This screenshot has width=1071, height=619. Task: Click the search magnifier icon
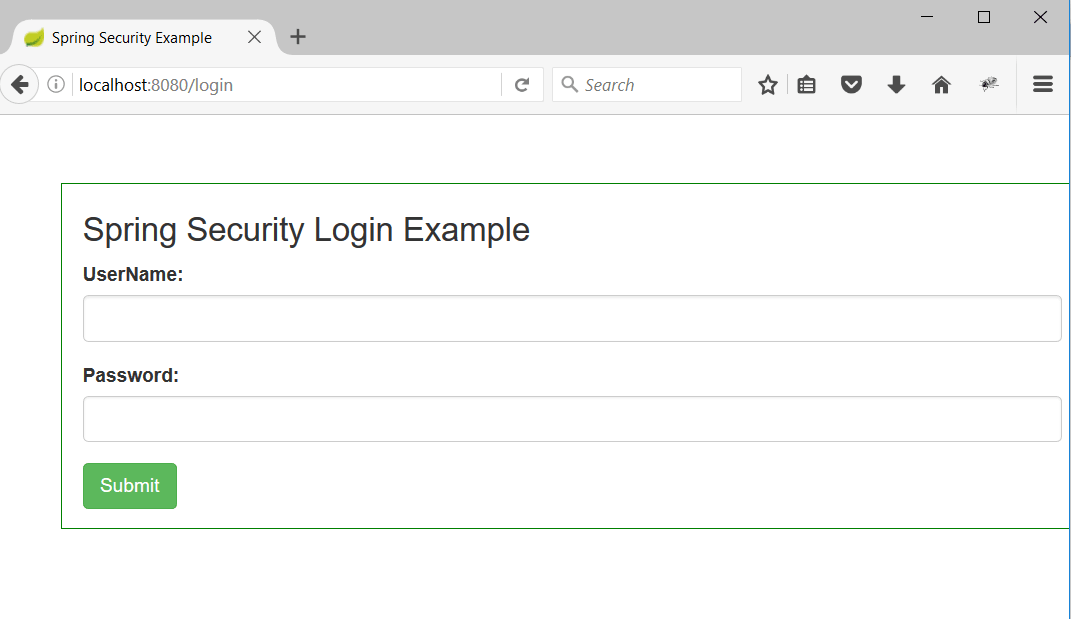coord(570,84)
